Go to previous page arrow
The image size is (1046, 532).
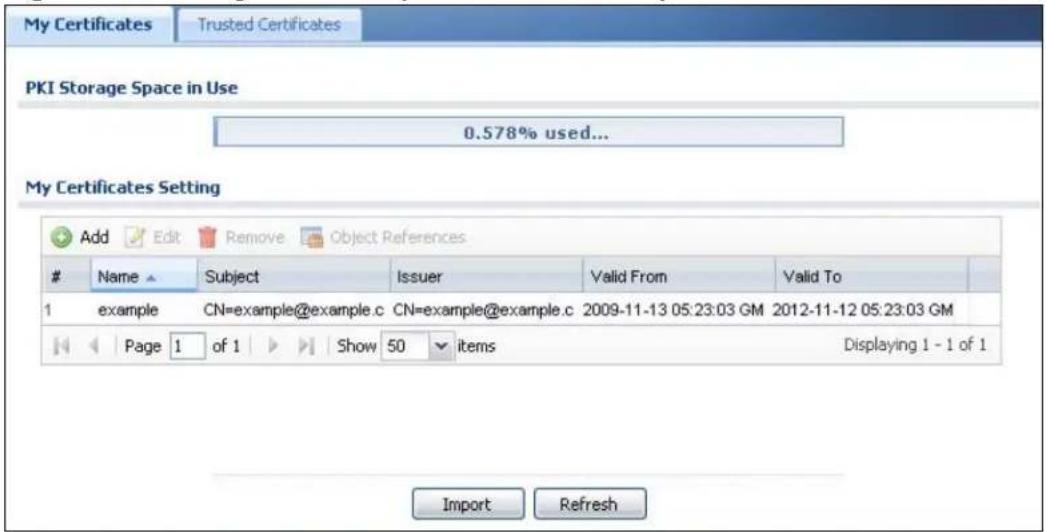(x=94, y=346)
